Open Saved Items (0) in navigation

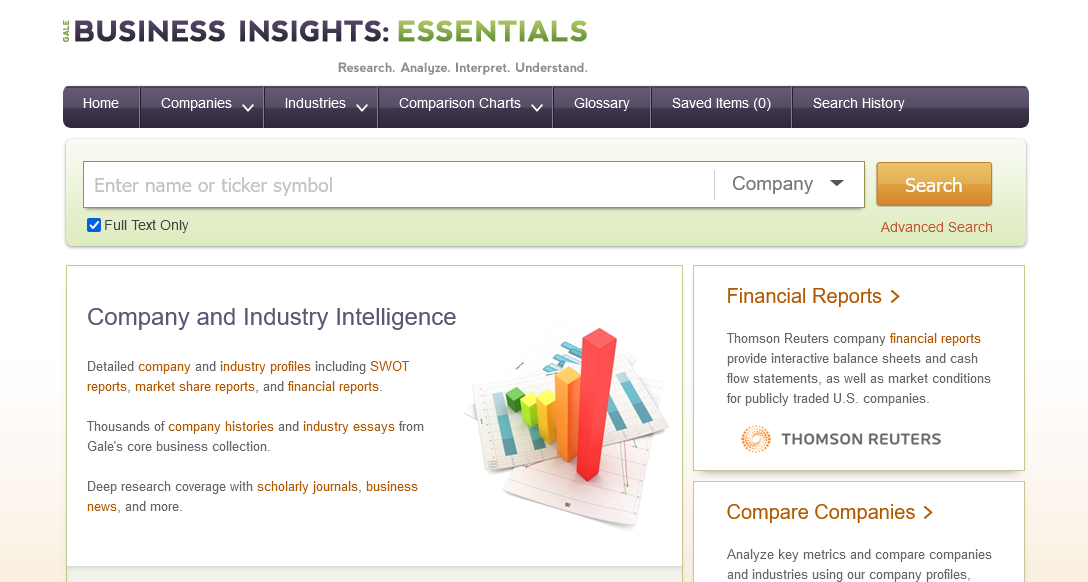click(721, 103)
